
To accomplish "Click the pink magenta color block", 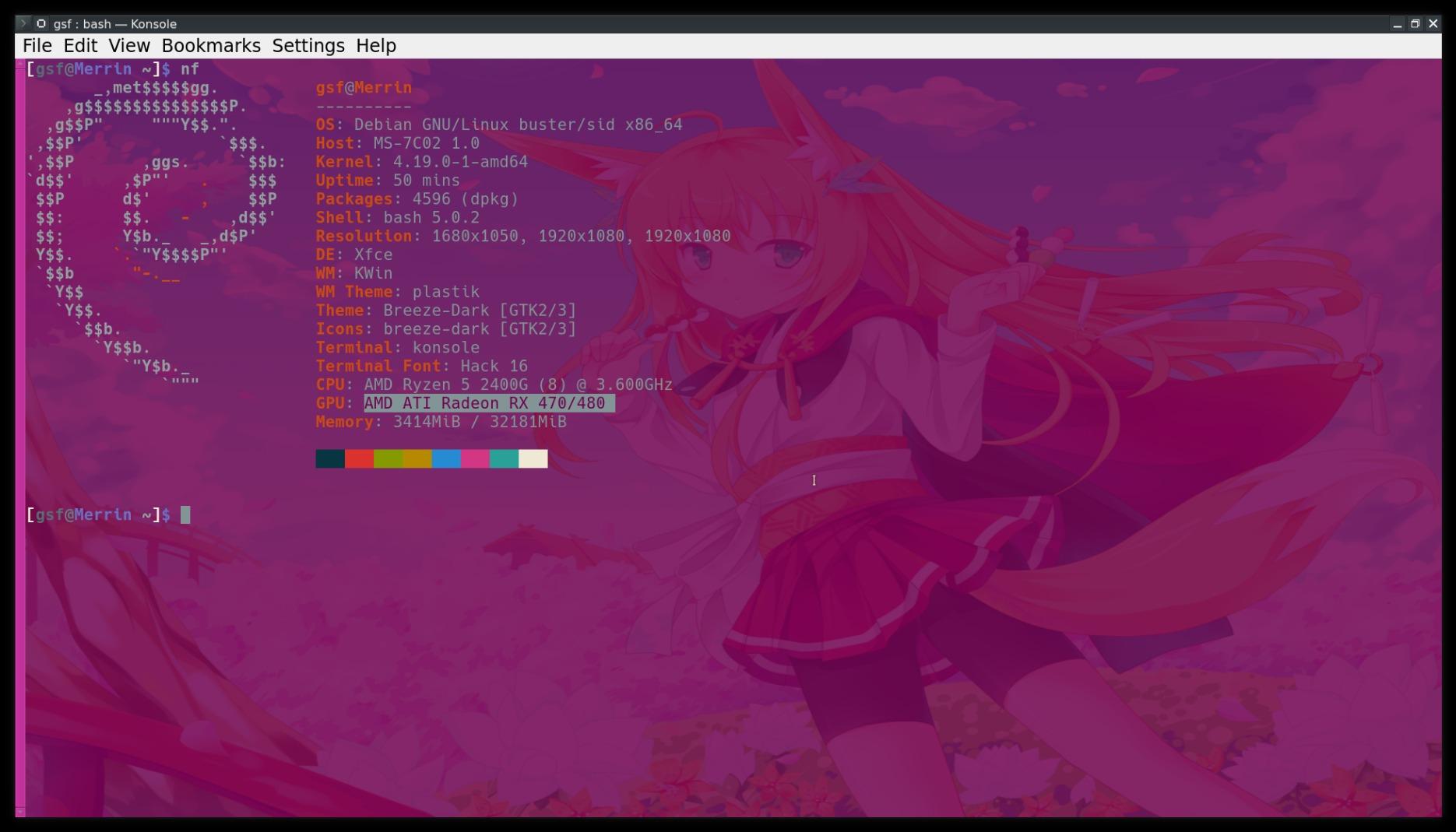I will tap(475, 459).
